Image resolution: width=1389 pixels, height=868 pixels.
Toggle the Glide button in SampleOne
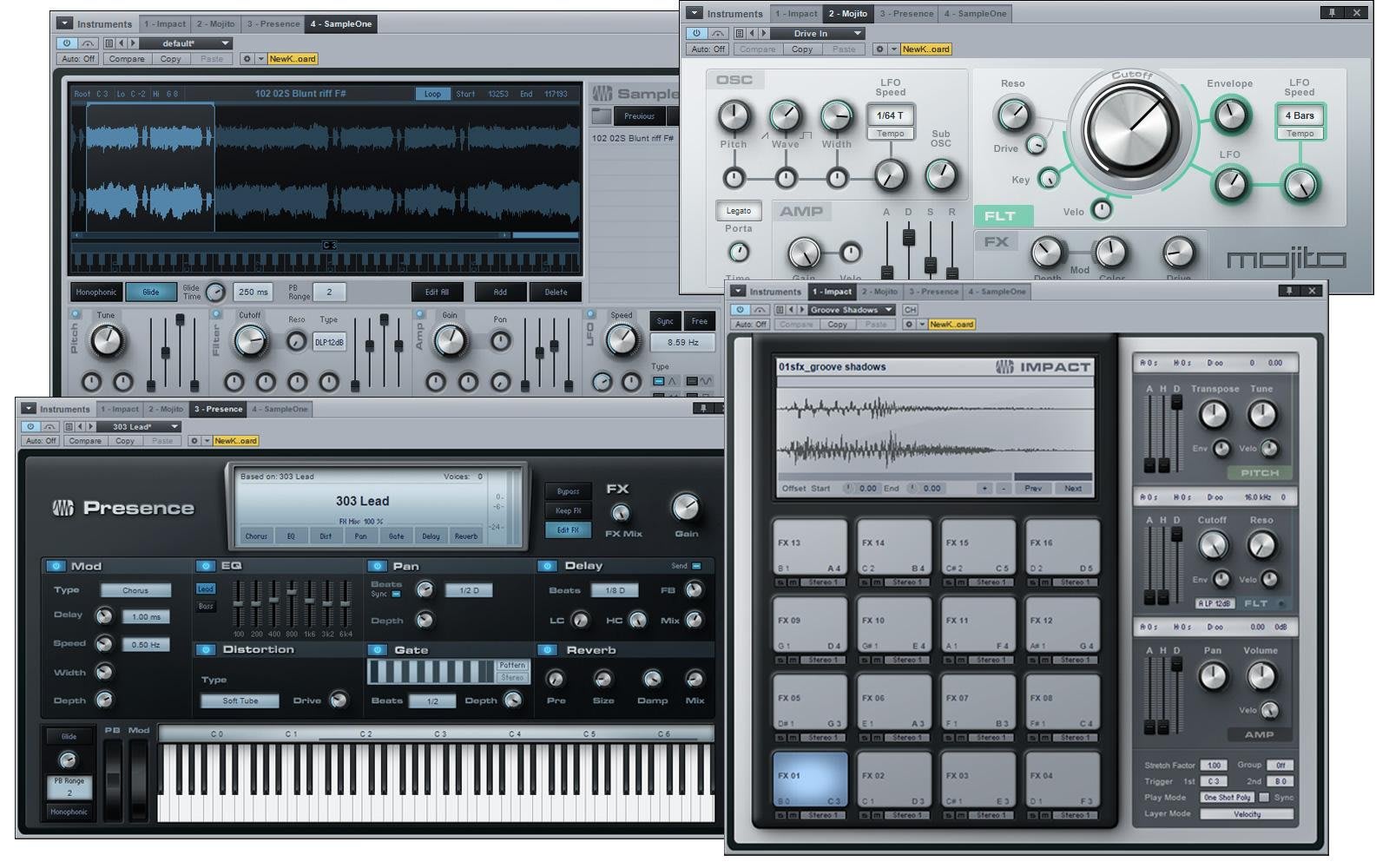(150, 293)
